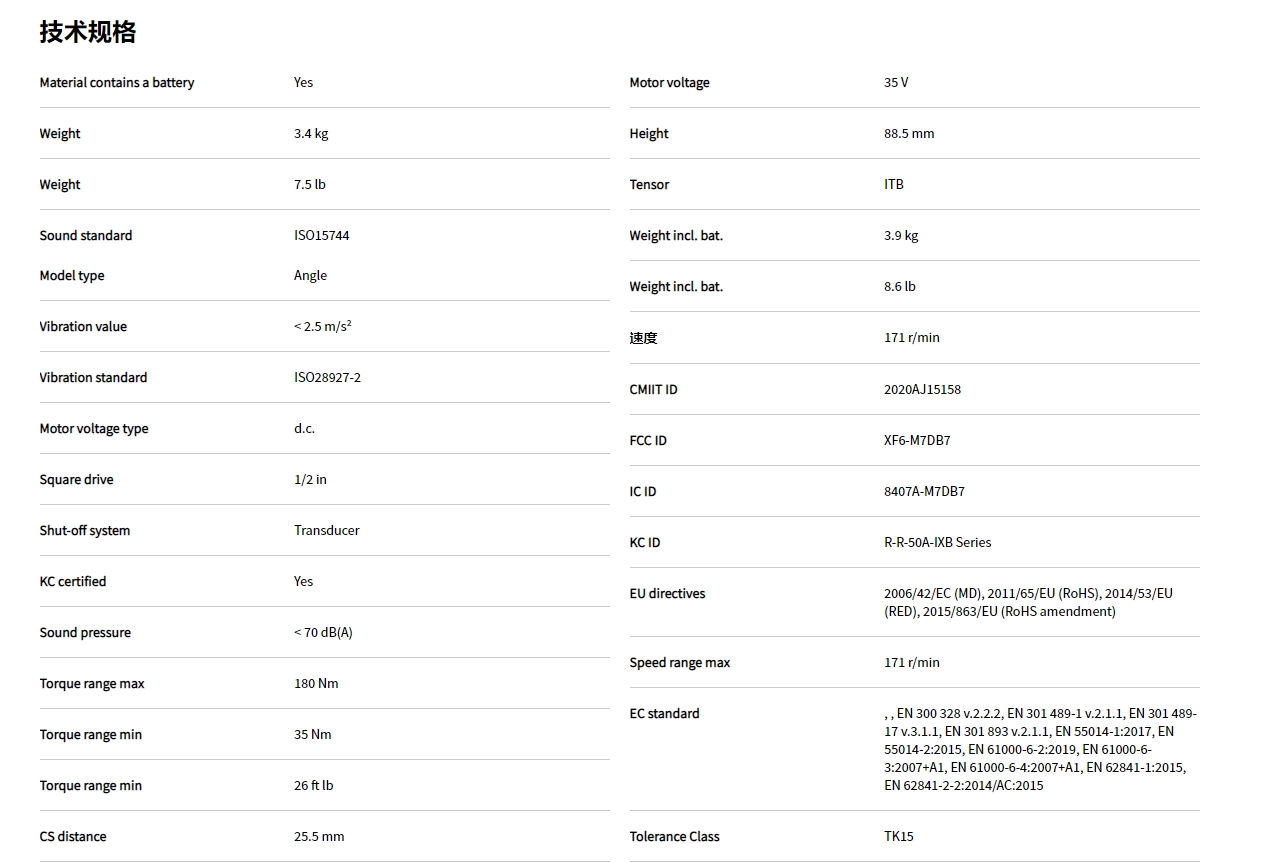Click the 180 Nm torque value
Viewport: 1267px width, 863px height.
click(316, 684)
